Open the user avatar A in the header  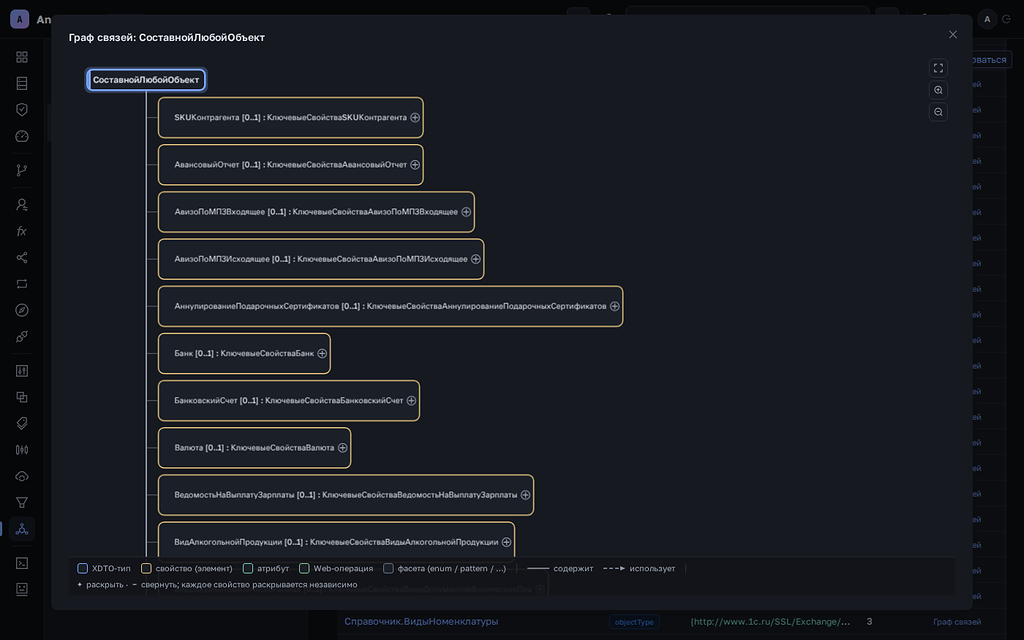tap(987, 20)
